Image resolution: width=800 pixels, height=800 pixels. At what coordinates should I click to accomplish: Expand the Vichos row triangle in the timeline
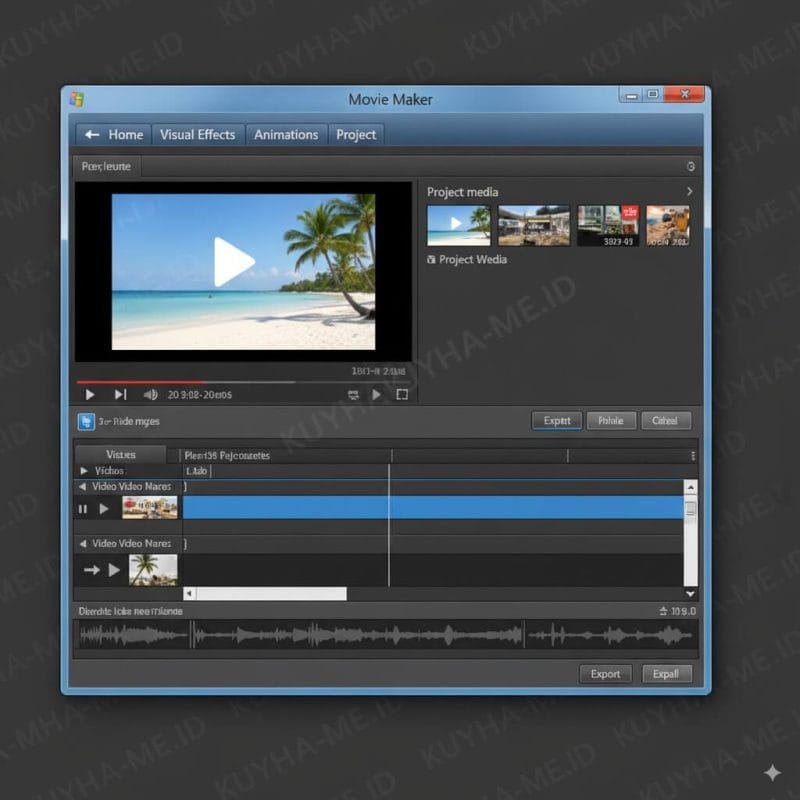(83, 470)
